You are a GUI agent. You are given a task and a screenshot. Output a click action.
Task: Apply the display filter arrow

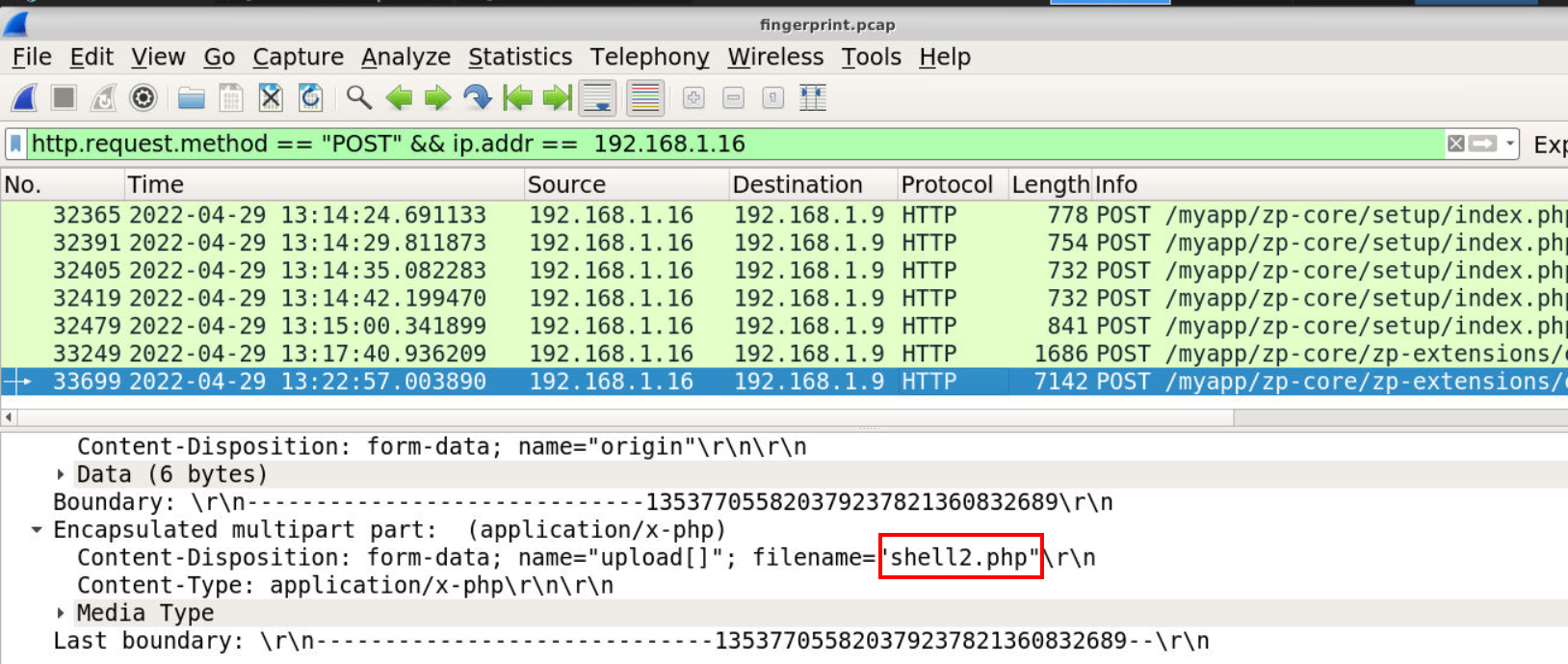[1483, 144]
